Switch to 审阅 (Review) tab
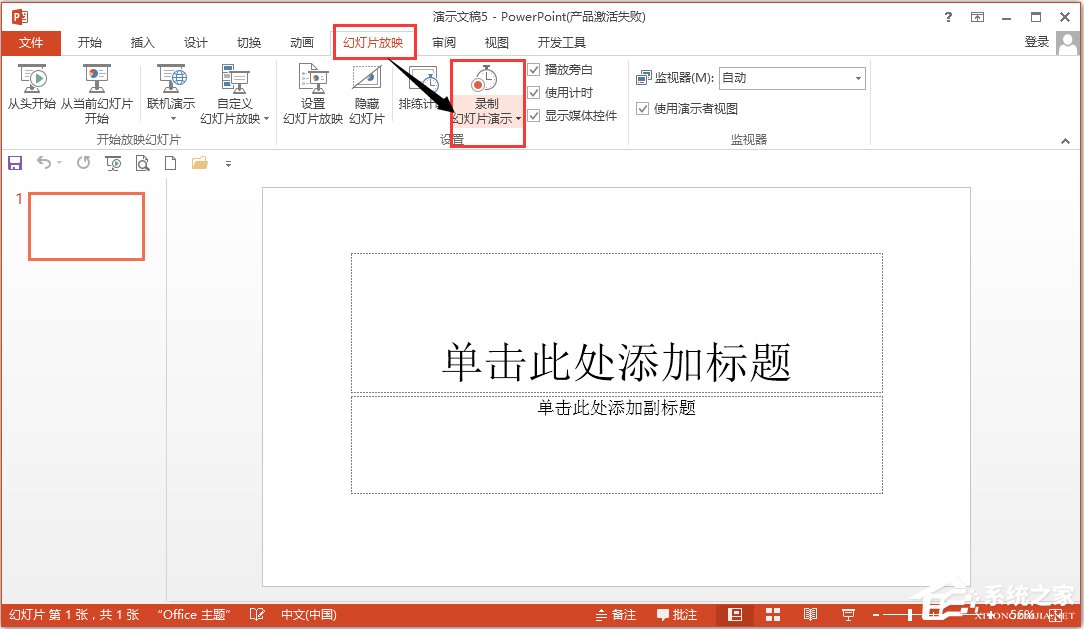Screen dimensions: 1084x629 (444, 43)
